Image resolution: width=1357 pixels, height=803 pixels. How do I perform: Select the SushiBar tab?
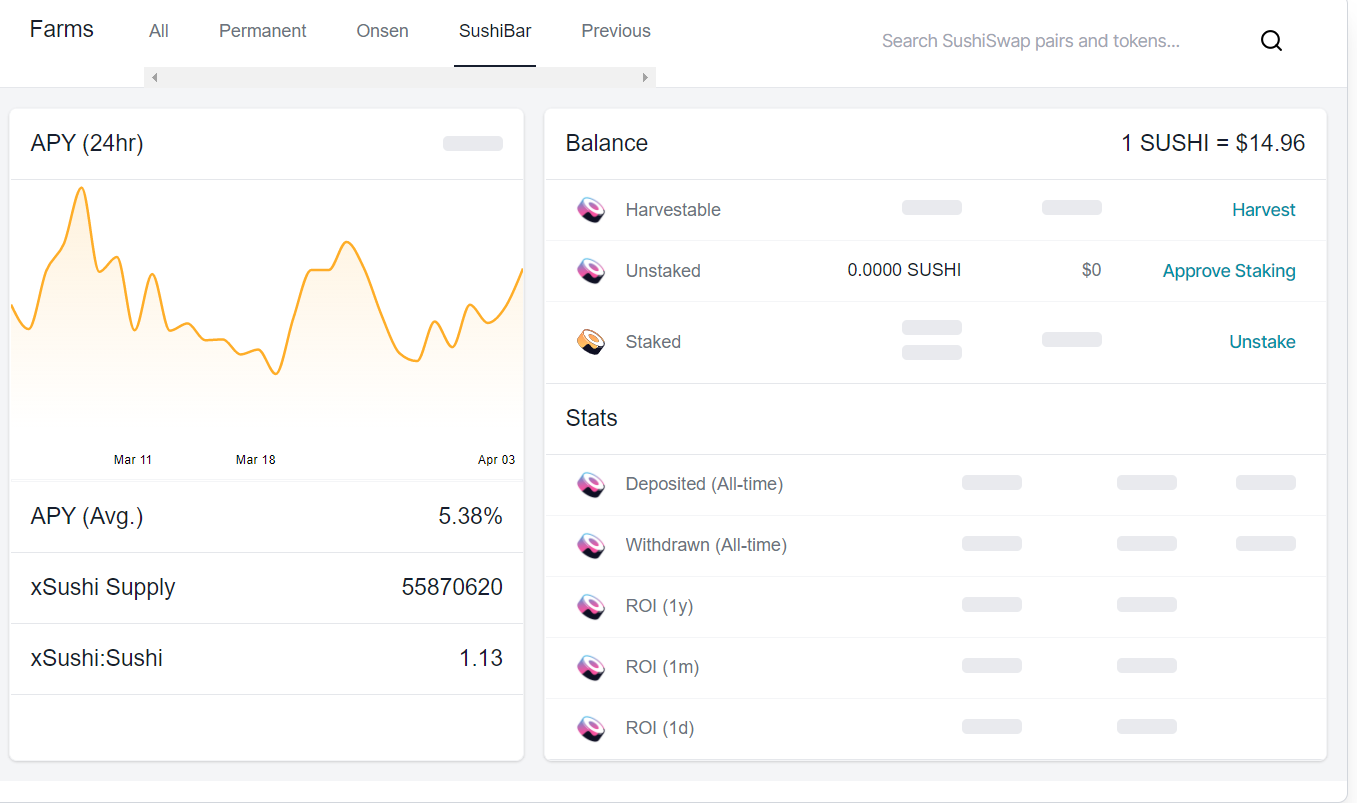pyautogui.click(x=495, y=31)
